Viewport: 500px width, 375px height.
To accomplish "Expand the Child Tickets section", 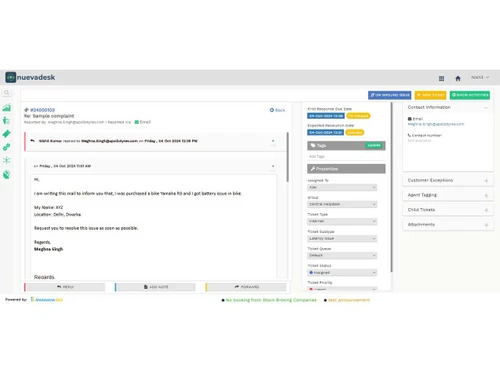I will pos(486,210).
